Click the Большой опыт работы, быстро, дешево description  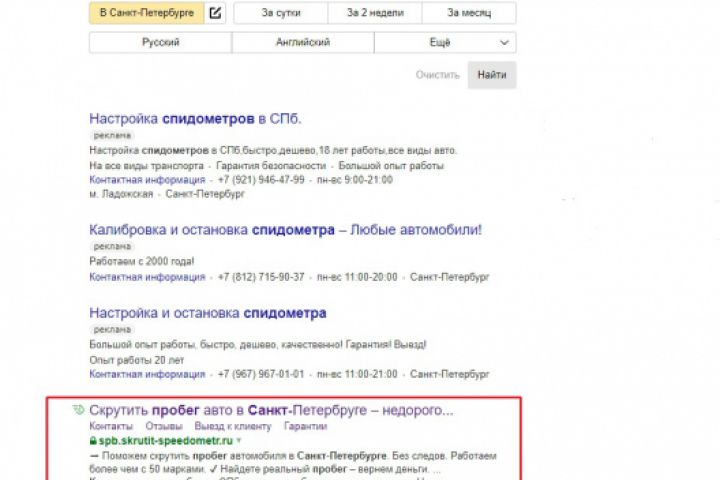coord(258,344)
